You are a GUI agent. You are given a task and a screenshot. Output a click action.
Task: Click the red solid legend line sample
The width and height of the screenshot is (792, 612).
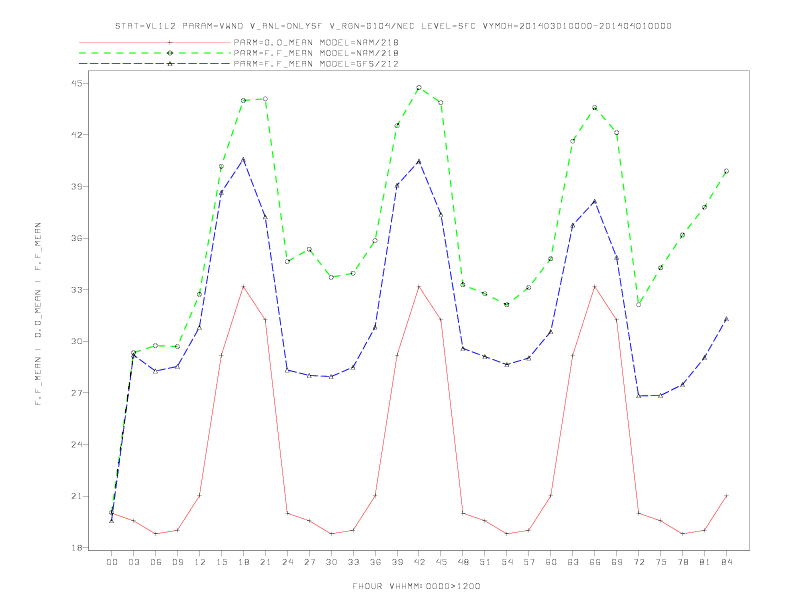pos(155,42)
